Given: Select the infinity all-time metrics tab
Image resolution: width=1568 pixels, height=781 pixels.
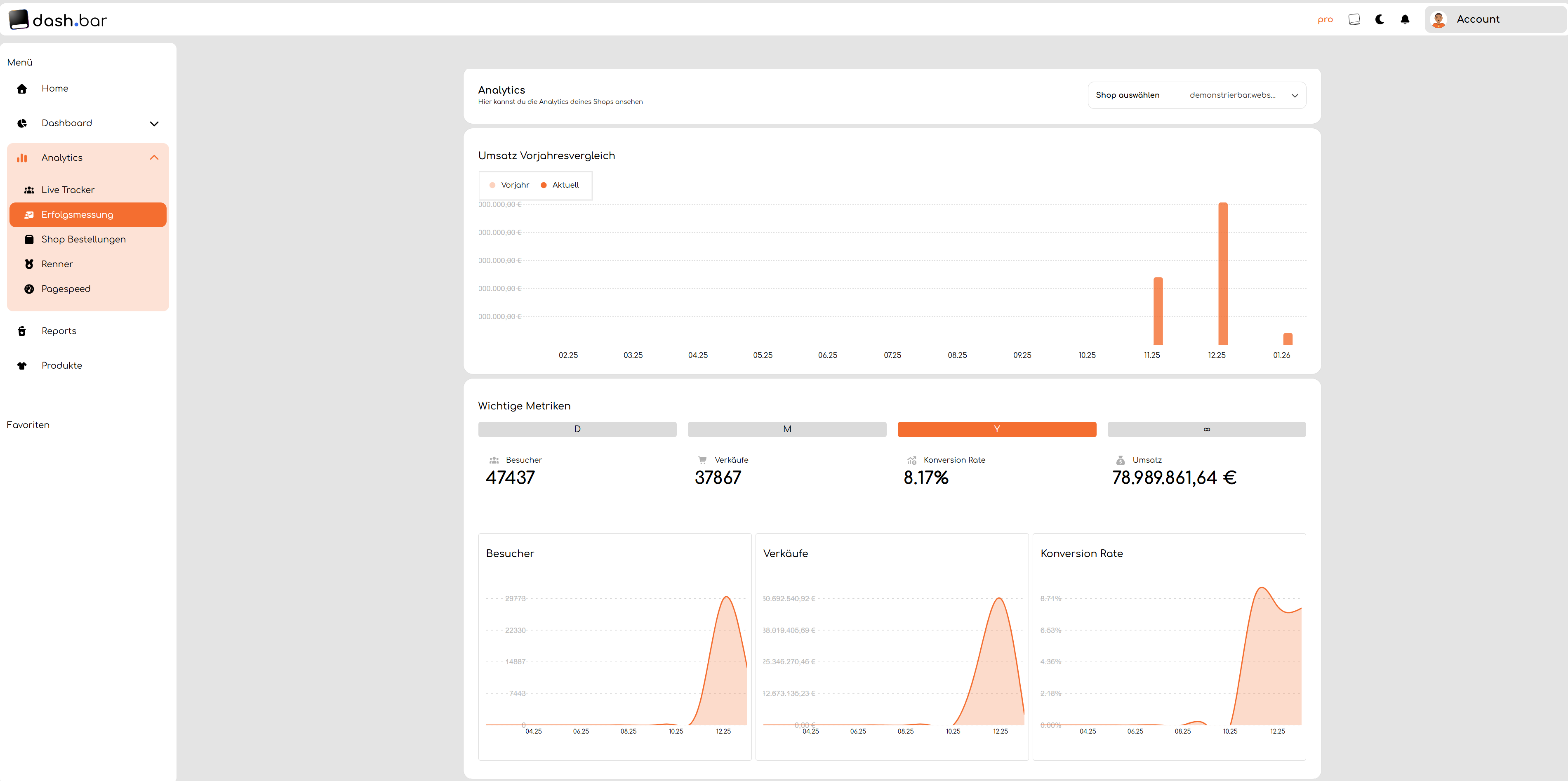Looking at the screenshot, I should click(1206, 429).
